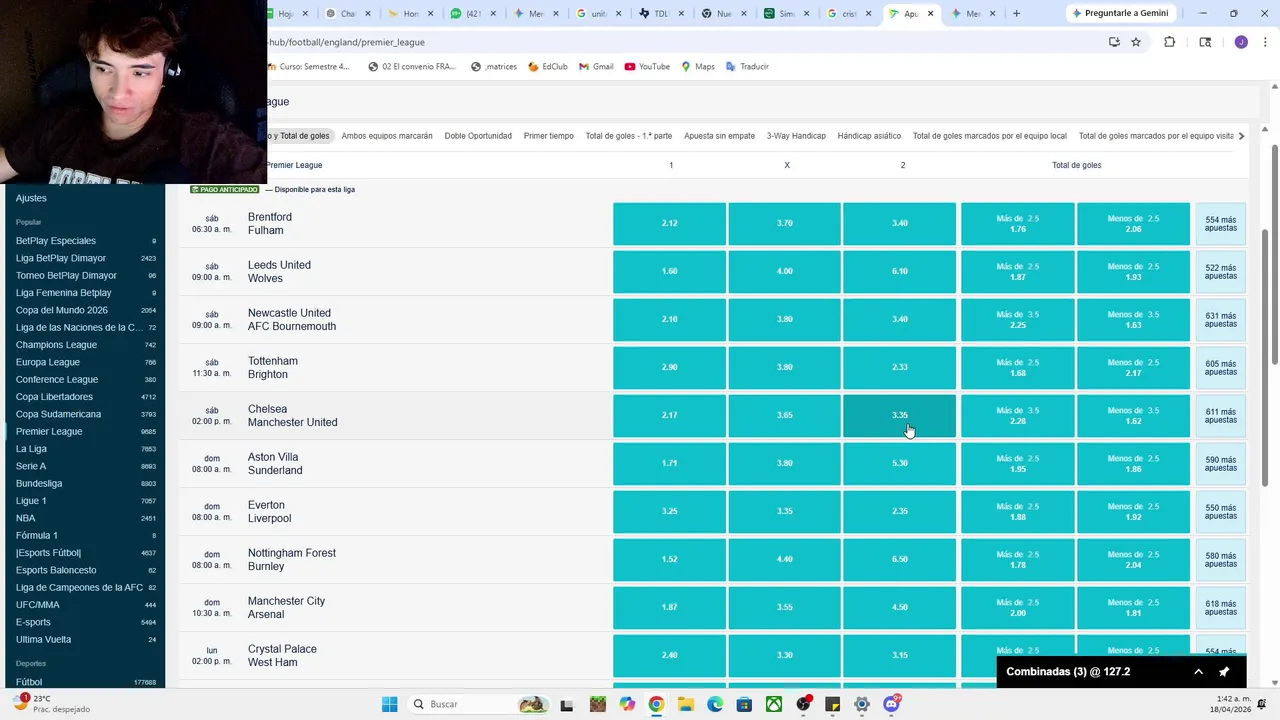
Task: Close the Apu browser tab
Action: (x=930, y=14)
